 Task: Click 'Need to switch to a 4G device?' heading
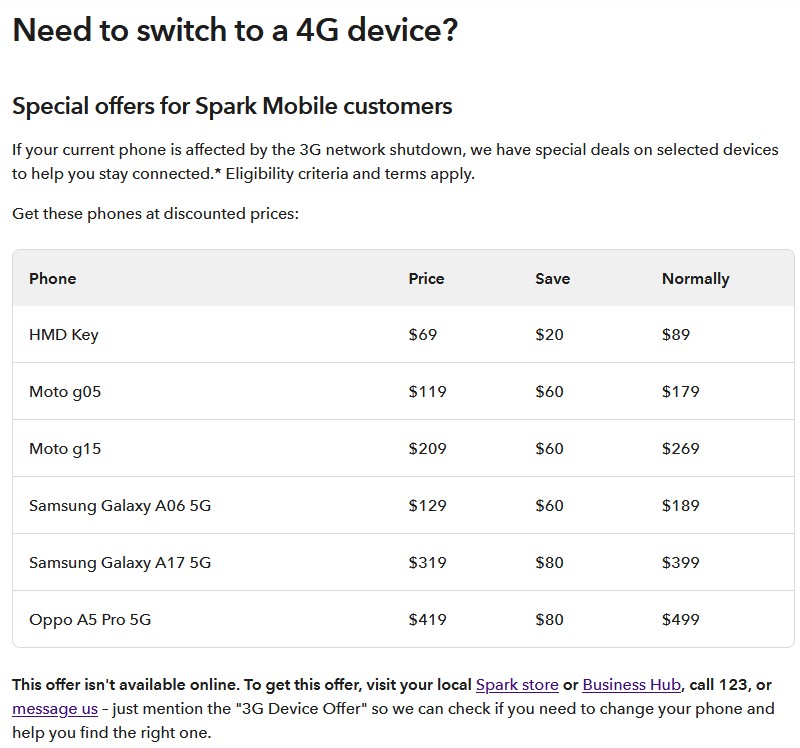(235, 30)
